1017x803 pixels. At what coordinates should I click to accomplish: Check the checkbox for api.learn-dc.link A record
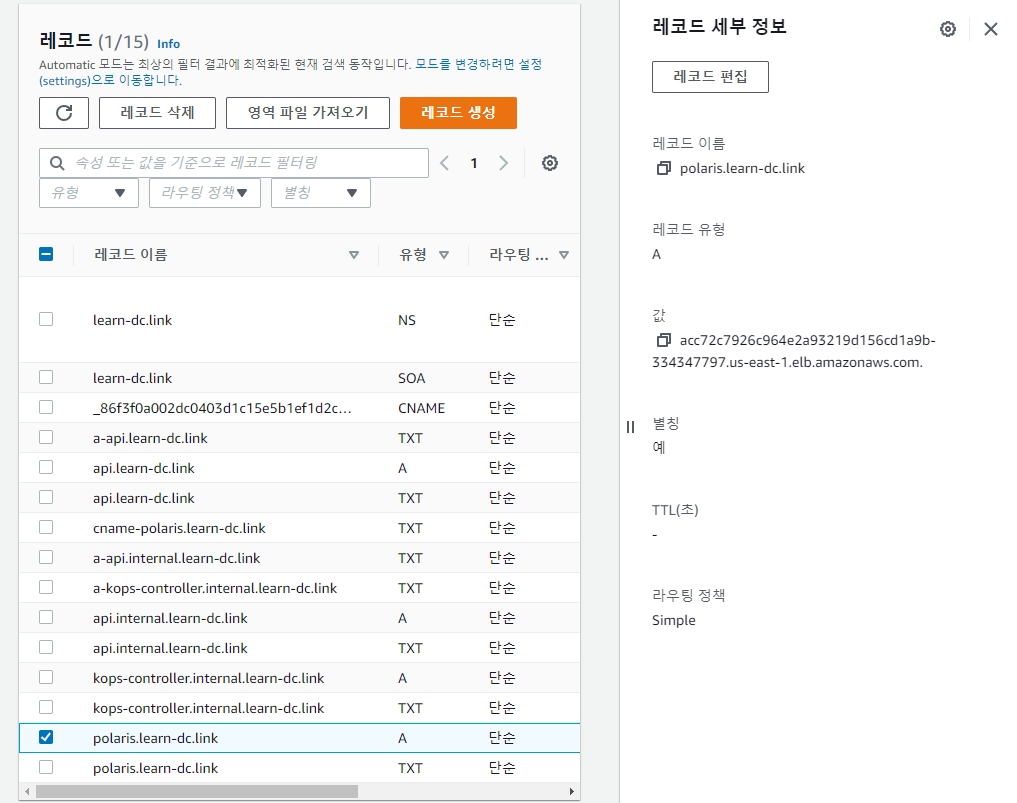[45, 468]
